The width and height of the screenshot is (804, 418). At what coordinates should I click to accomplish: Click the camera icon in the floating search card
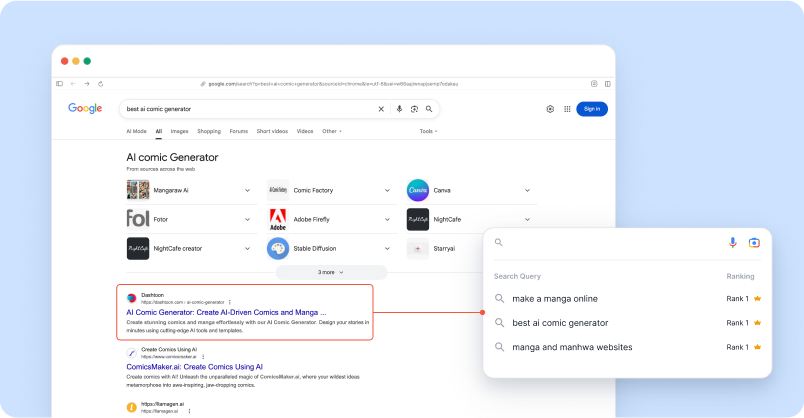click(754, 243)
